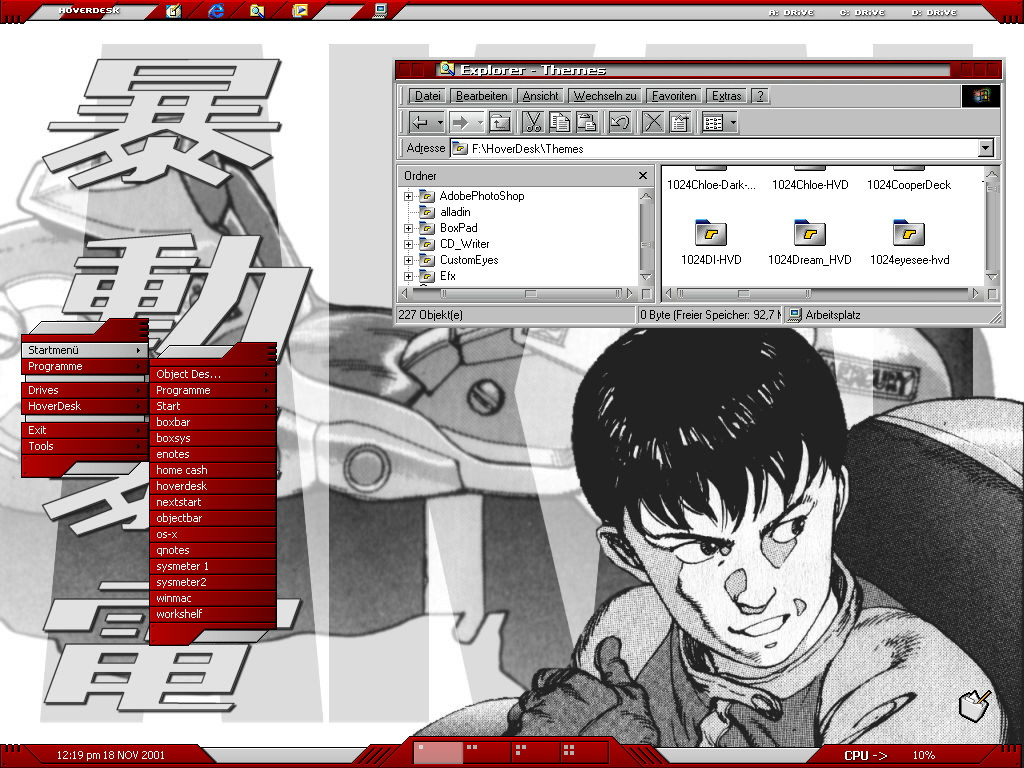Click the CPU usage indicator
1024x768 pixels.
[889, 755]
